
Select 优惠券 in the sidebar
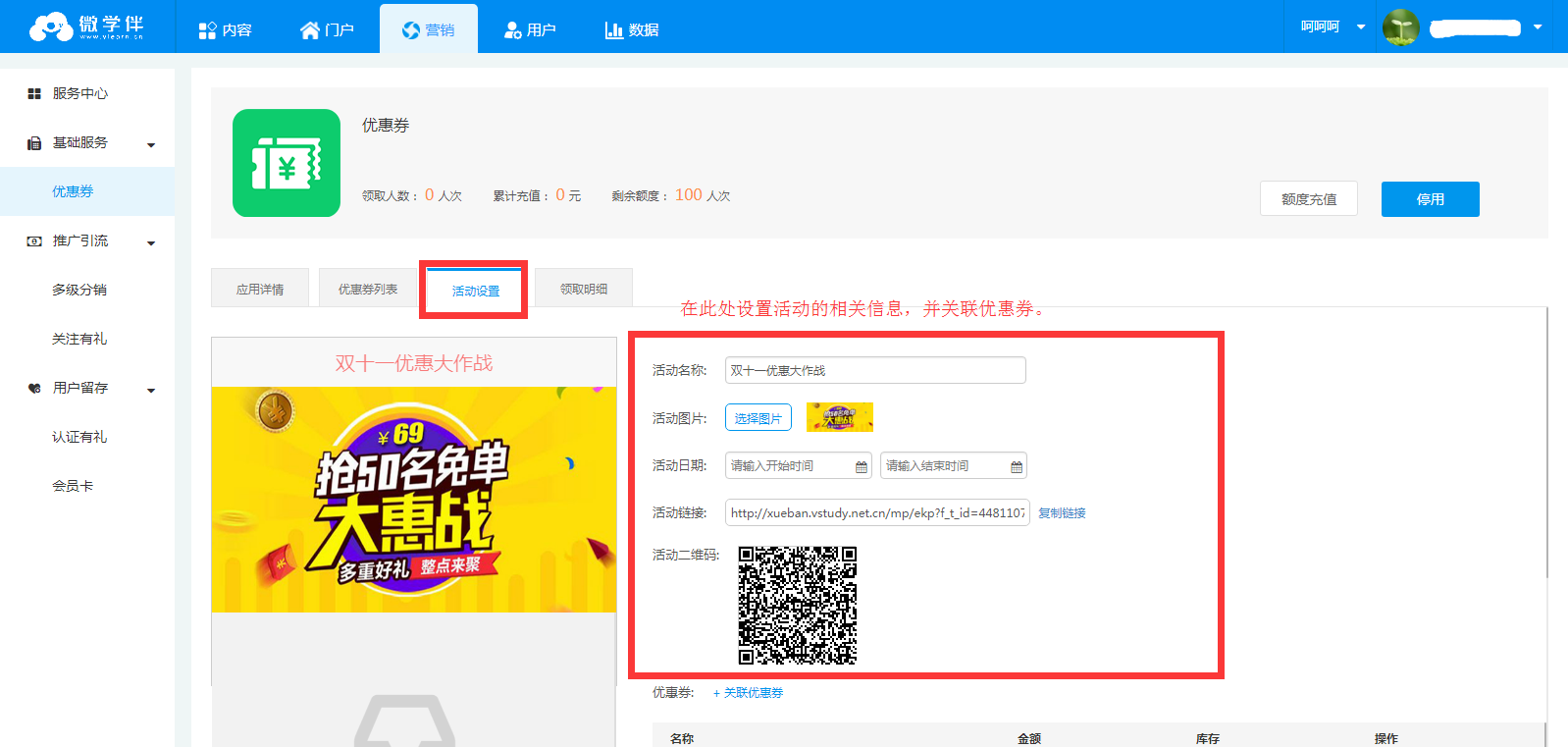tap(87, 191)
